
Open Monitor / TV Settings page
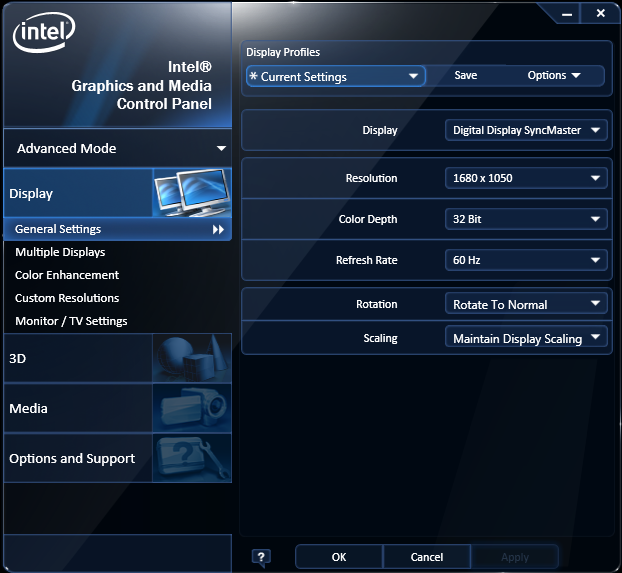click(x=71, y=321)
